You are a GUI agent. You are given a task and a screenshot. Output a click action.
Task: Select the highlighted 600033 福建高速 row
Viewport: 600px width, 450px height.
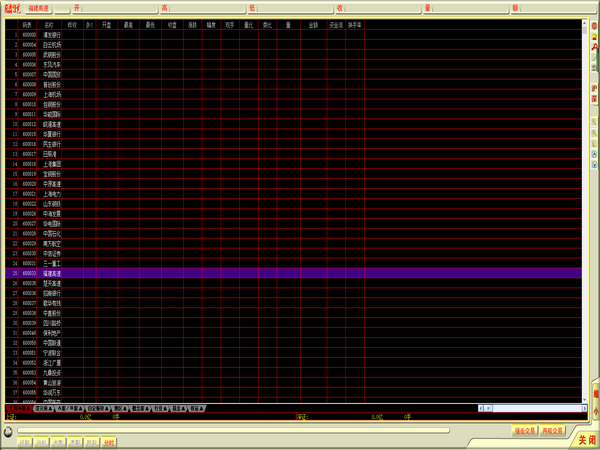[x=50, y=273]
